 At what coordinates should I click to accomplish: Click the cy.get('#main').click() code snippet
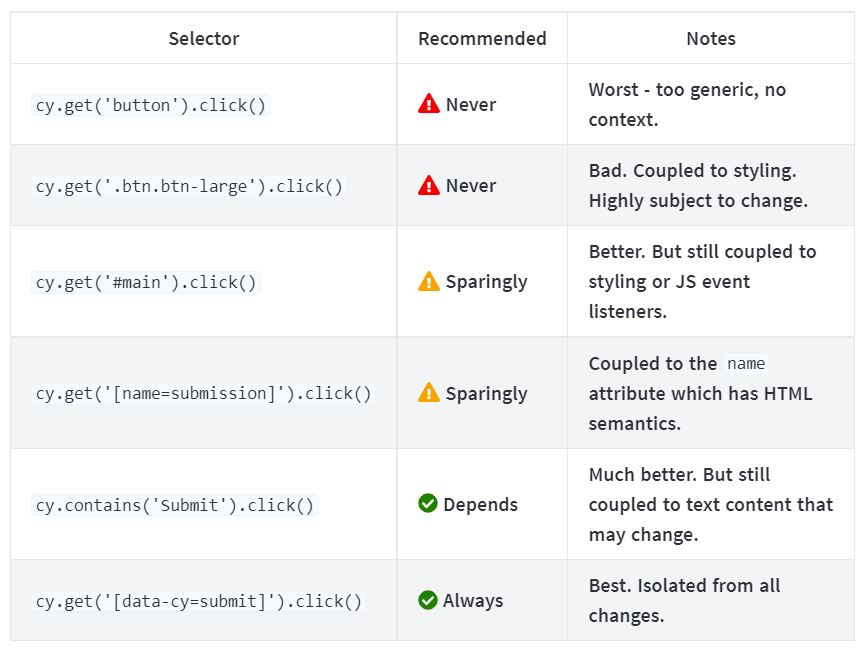147,282
